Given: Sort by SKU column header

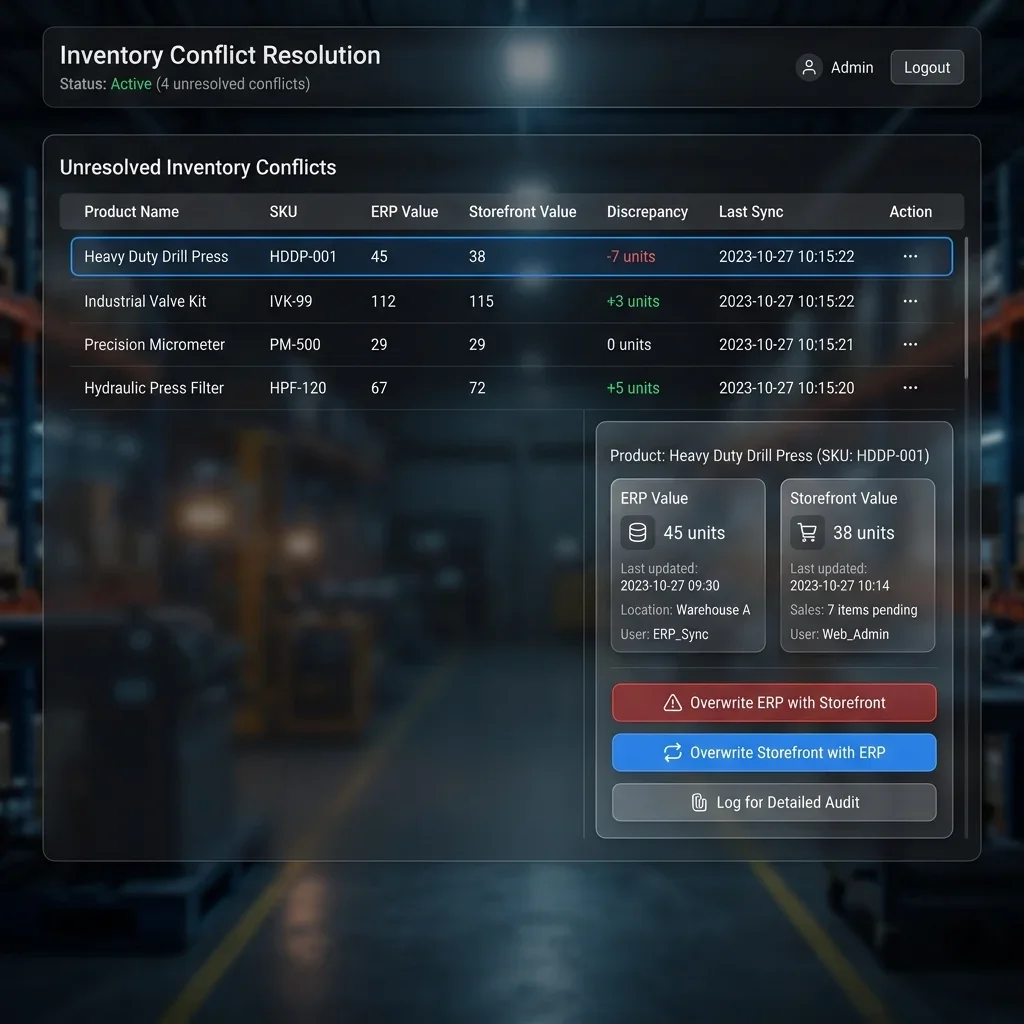Looking at the screenshot, I should tap(283, 212).
